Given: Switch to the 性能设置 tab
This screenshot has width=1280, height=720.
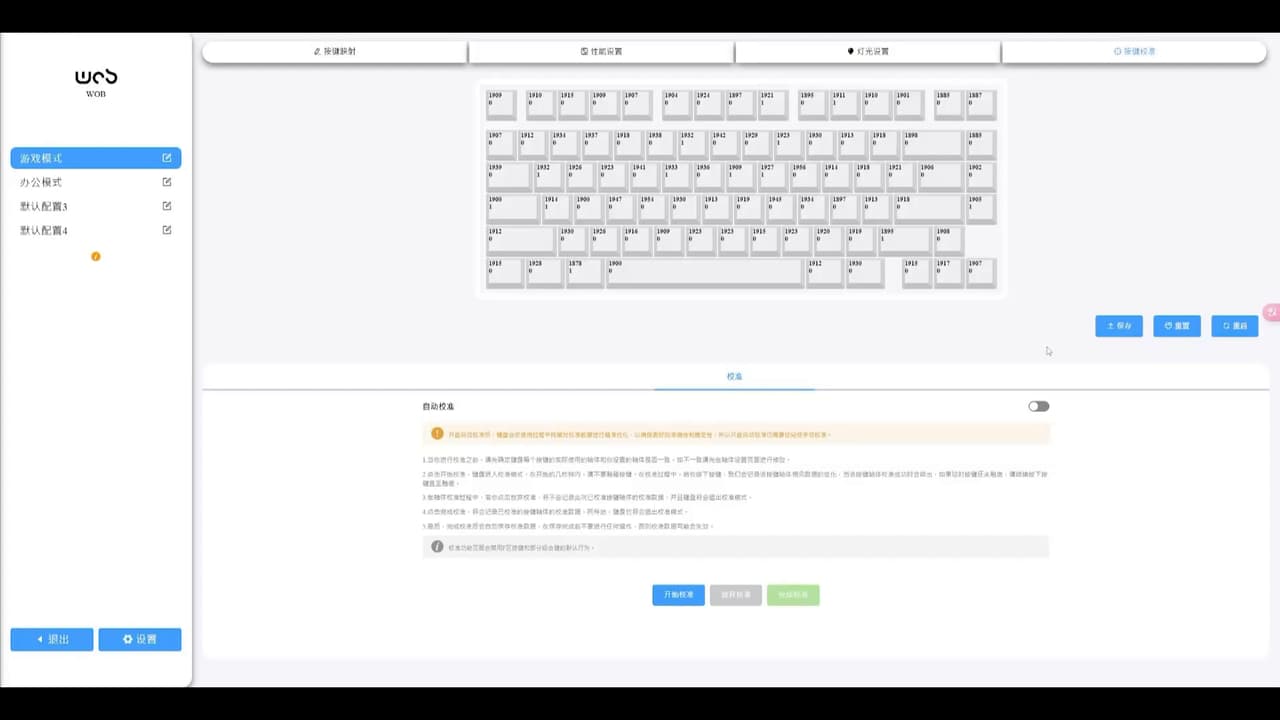Looking at the screenshot, I should tap(601, 51).
